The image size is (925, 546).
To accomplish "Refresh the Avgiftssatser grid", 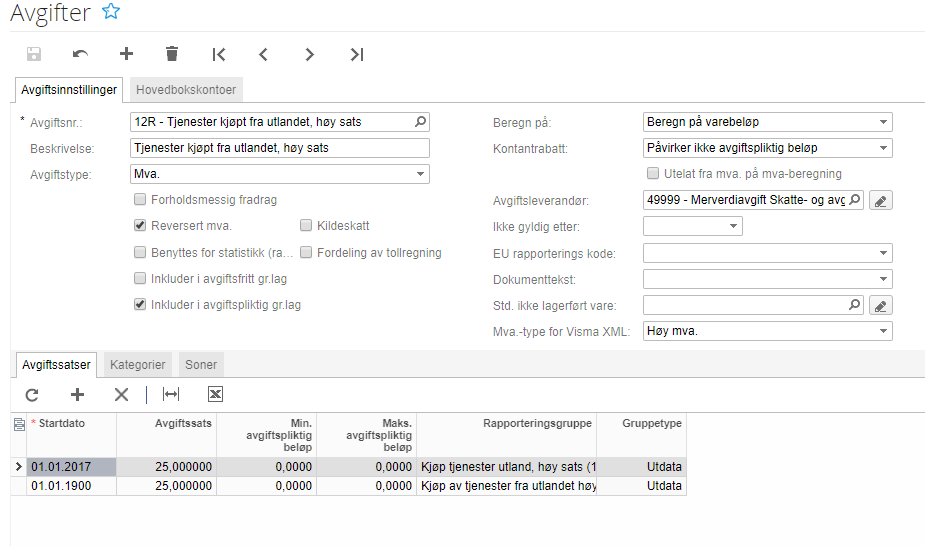I will (x=32, y=394).
